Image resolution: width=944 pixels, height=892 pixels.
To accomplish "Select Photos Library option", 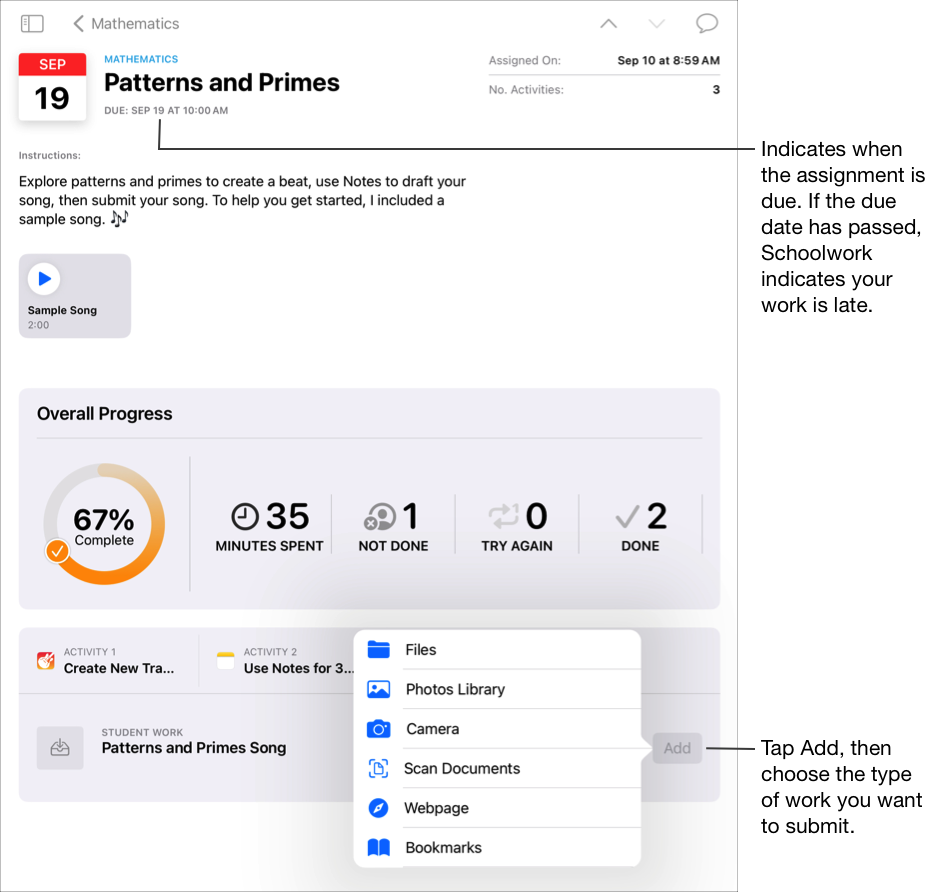I will 455,689.
